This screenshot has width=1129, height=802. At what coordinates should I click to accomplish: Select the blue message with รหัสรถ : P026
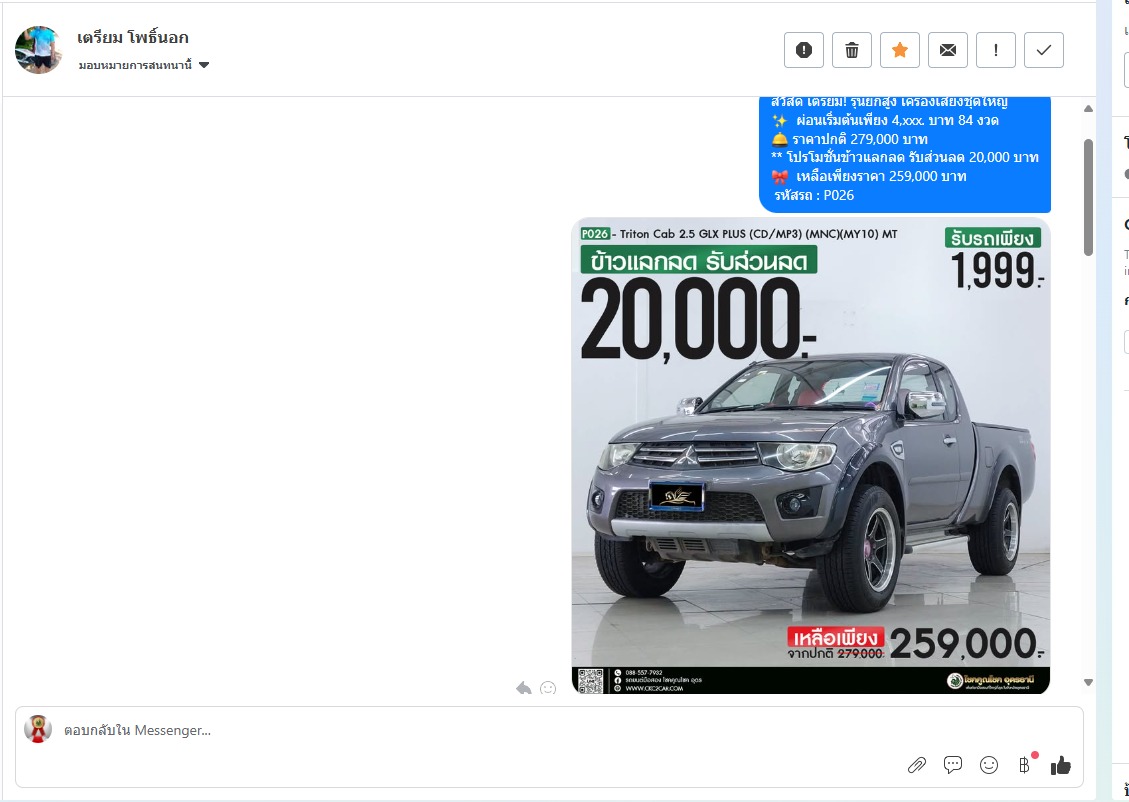click(905, 154)
